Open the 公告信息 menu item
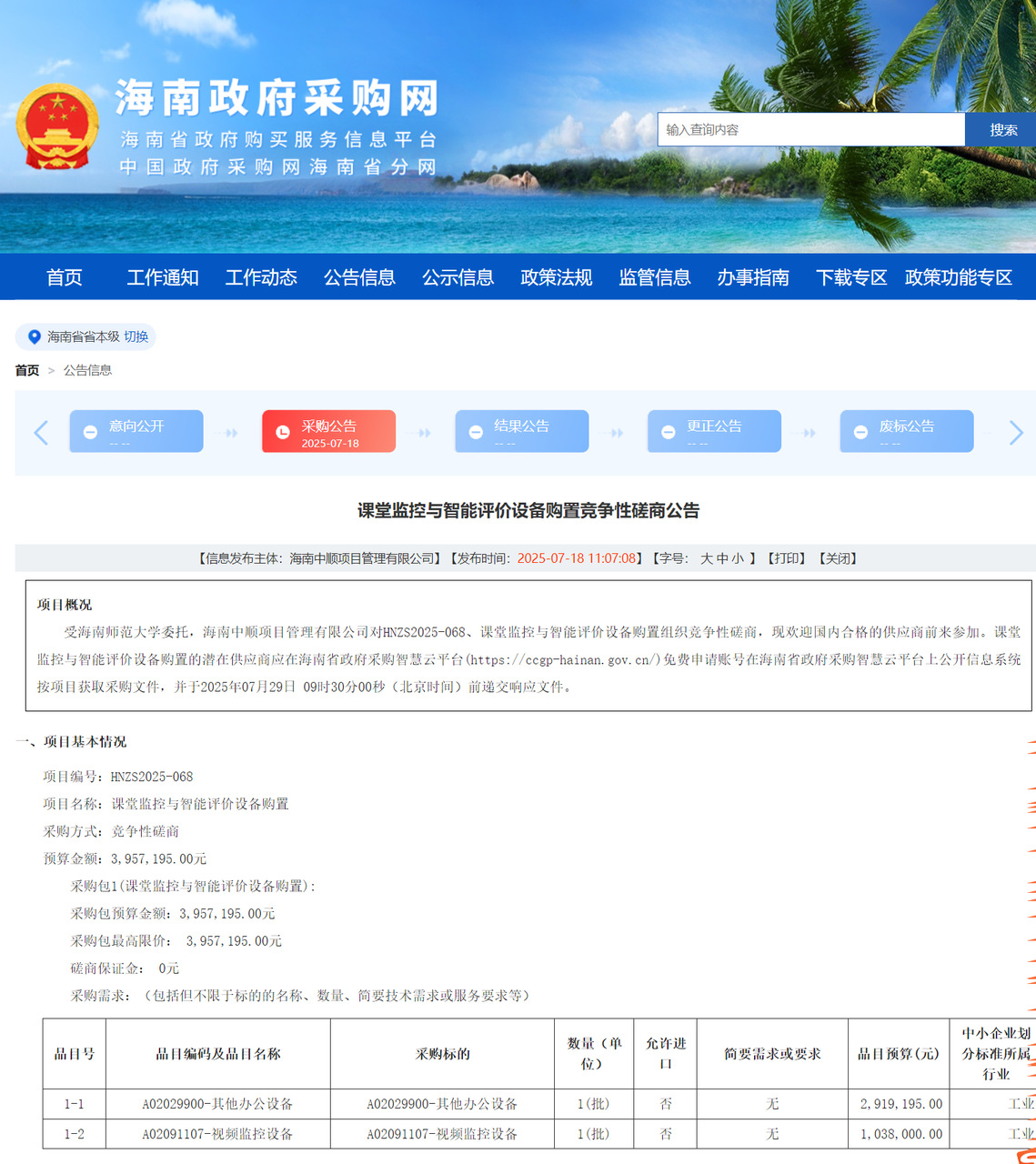 [x=359, y=277]
